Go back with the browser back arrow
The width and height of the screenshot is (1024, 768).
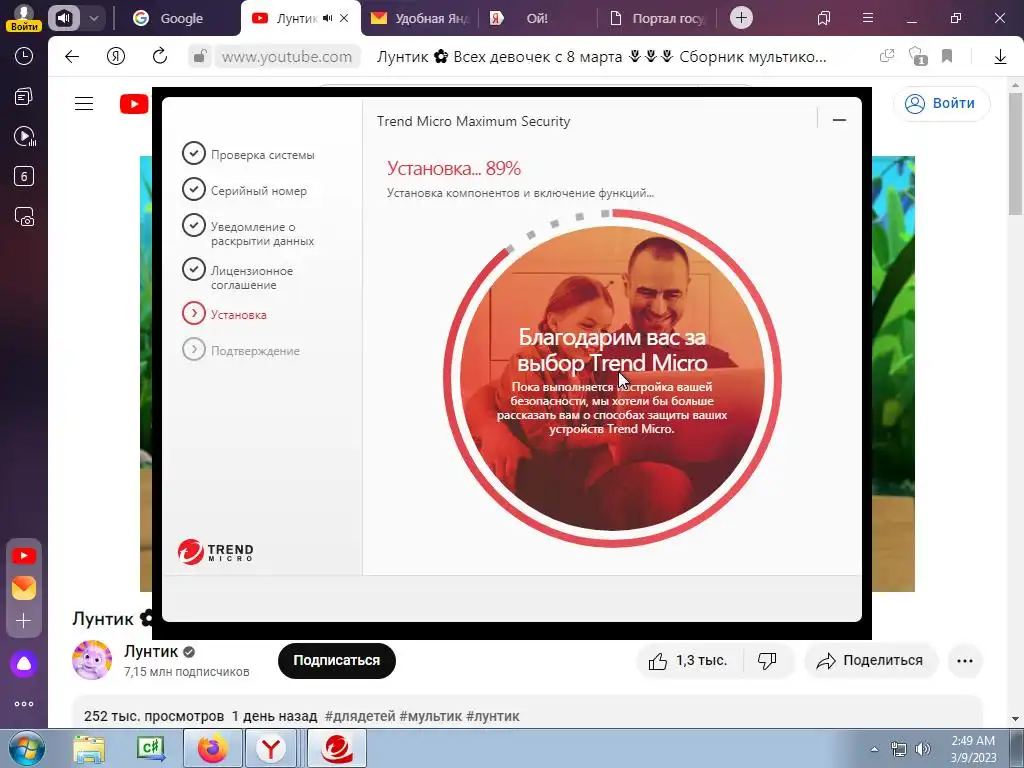[72, 57]
